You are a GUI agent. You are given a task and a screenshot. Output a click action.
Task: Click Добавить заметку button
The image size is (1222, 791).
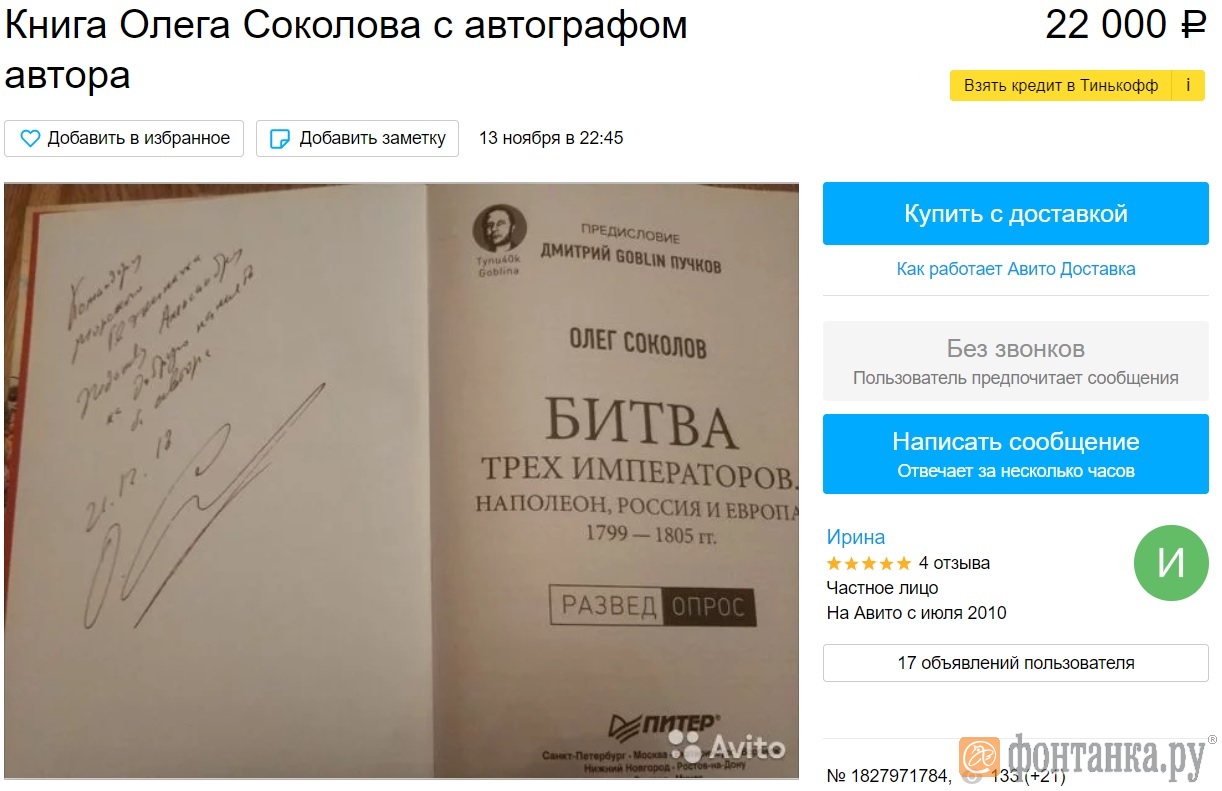click(357, 138)
